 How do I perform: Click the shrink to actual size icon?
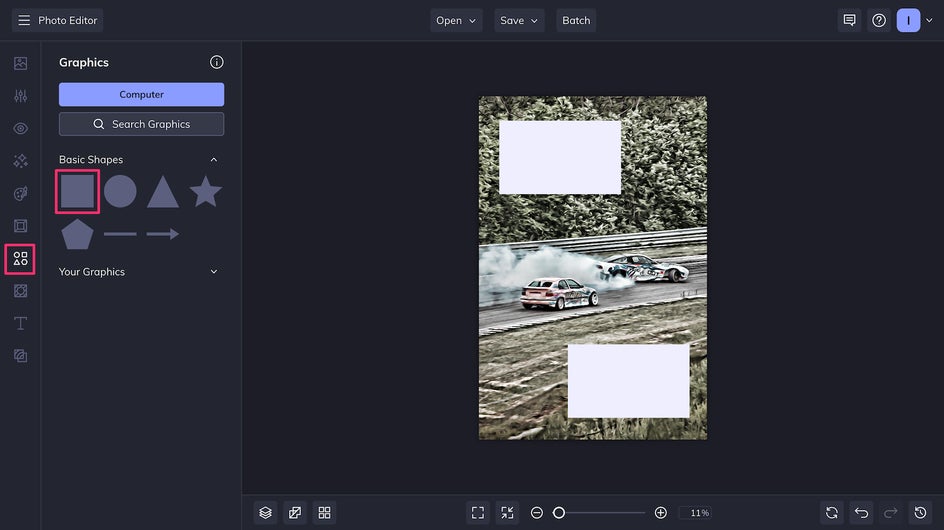[508, 513]
